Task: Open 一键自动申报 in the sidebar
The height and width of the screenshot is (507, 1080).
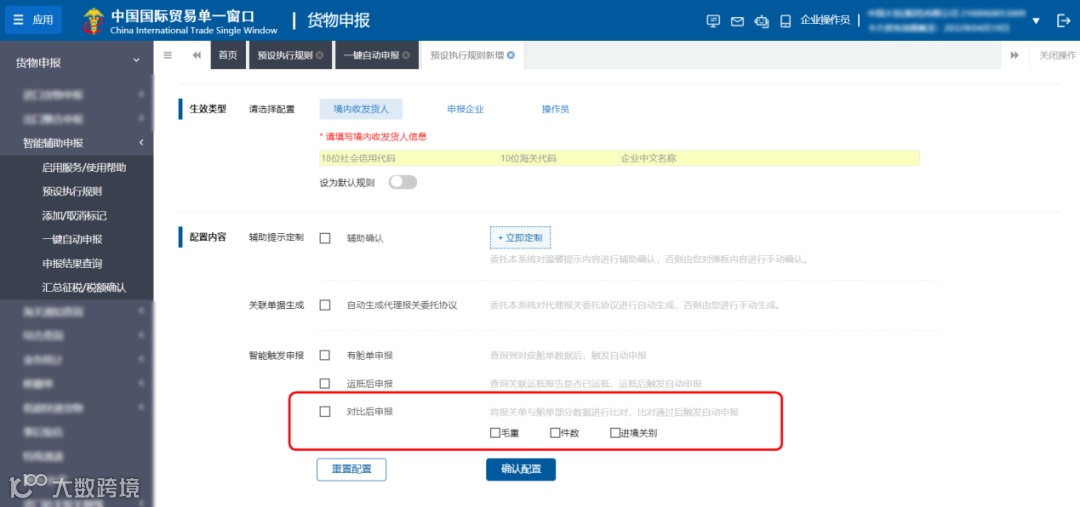Action: pos(72,239)
